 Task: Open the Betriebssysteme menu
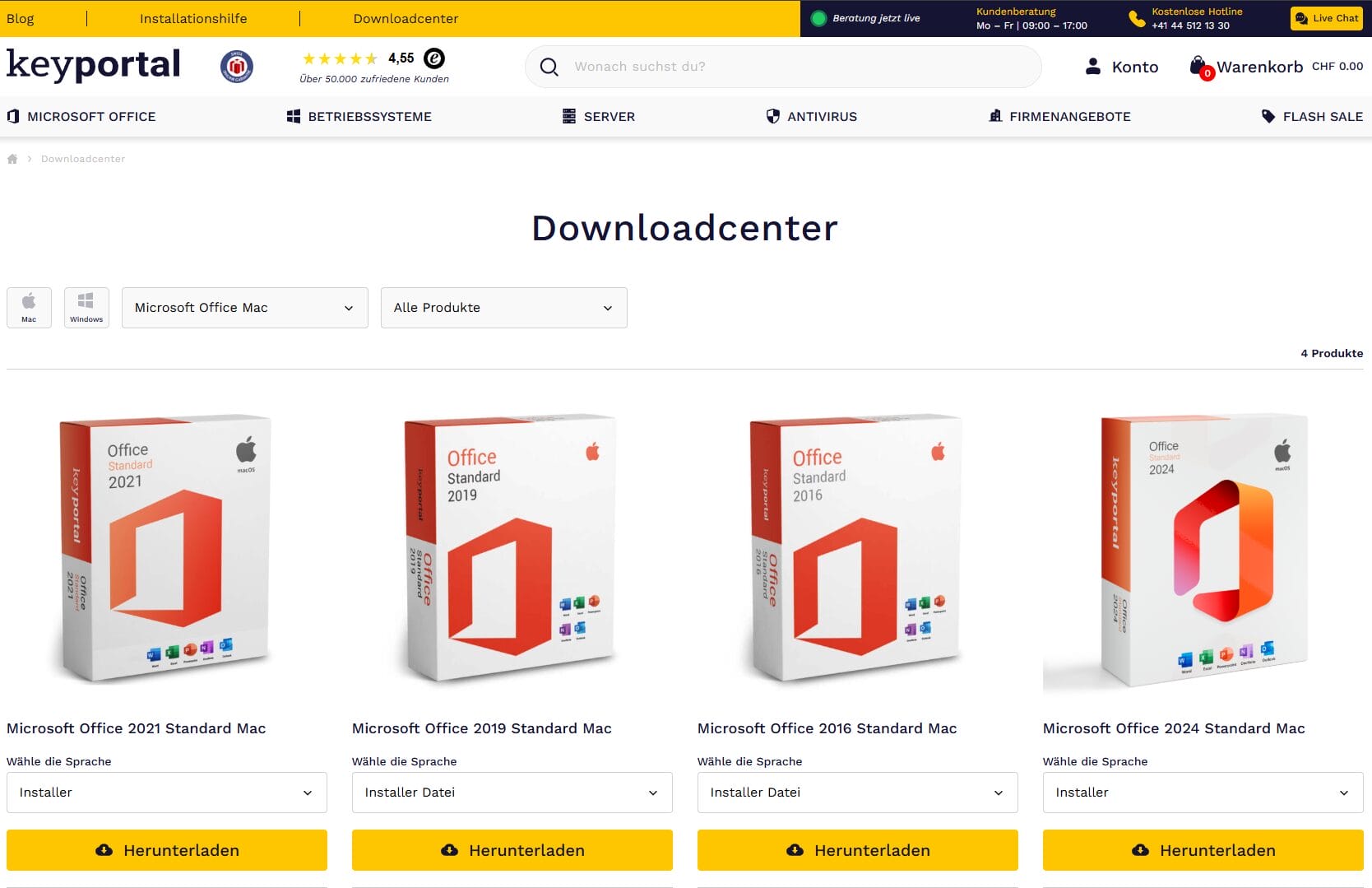point(359,117)
